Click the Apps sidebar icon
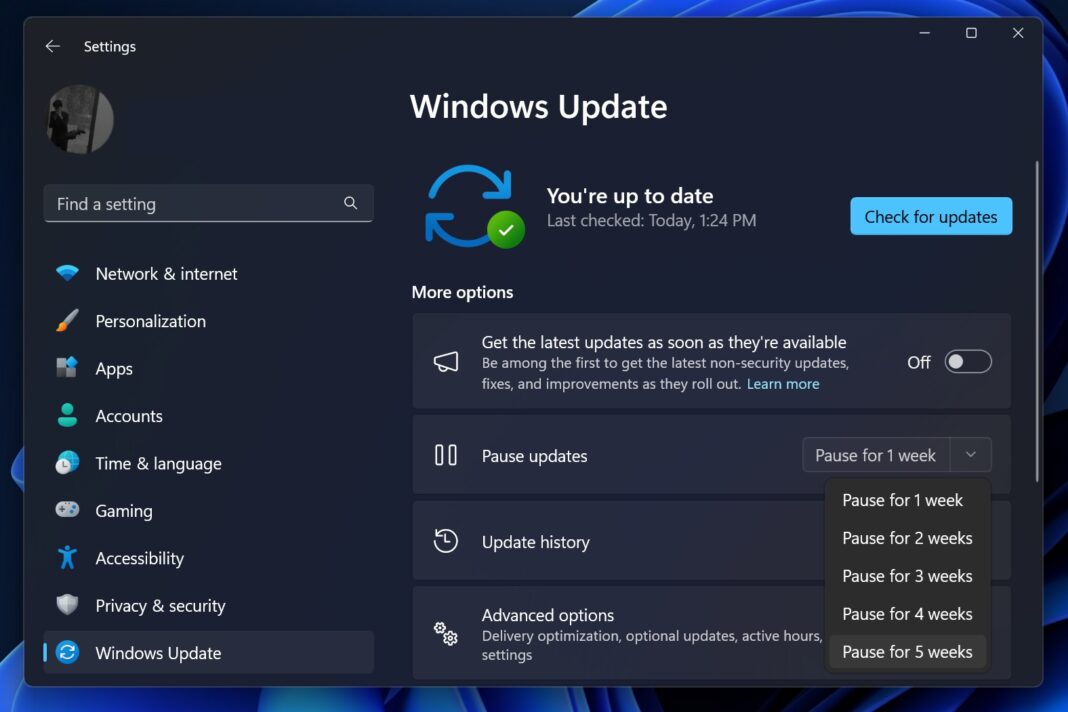1068x712 pixels. (x=67, y=368)
